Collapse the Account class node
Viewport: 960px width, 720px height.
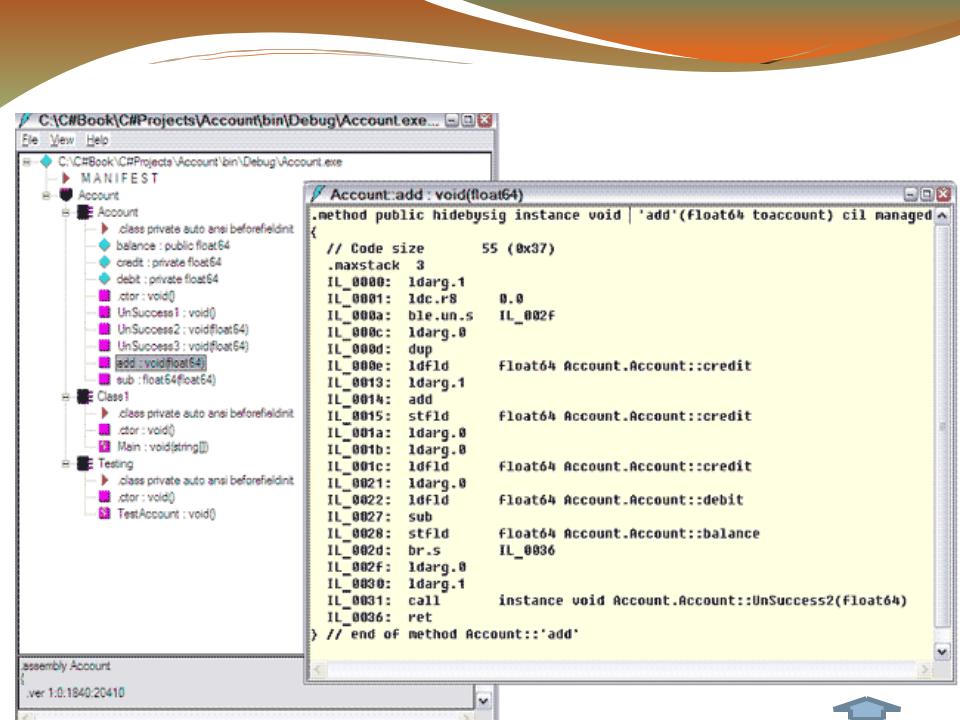click(x=66, y=212)
